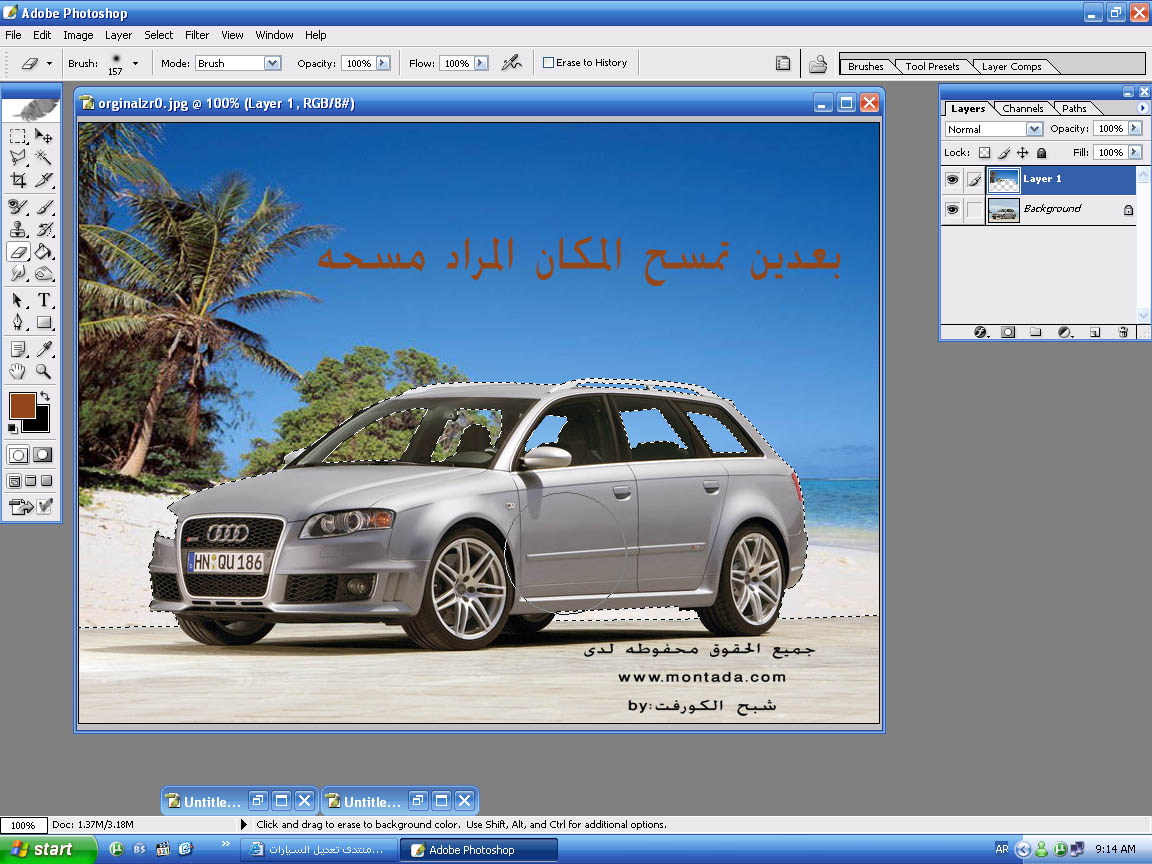The height and width of the screenshot is (864, 1152).
Task: Pick the History Brush tool
Action: click(x=43, y=229)
